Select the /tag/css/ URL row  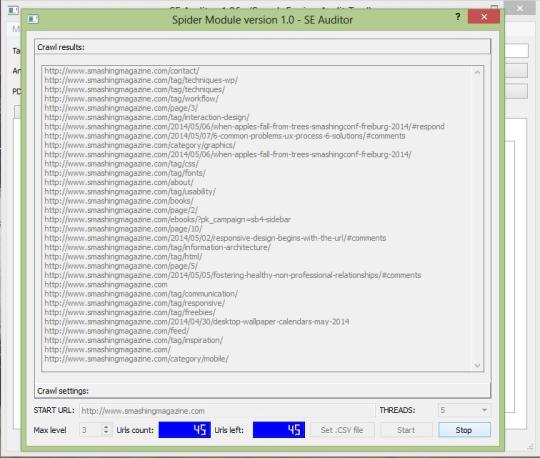122,164
